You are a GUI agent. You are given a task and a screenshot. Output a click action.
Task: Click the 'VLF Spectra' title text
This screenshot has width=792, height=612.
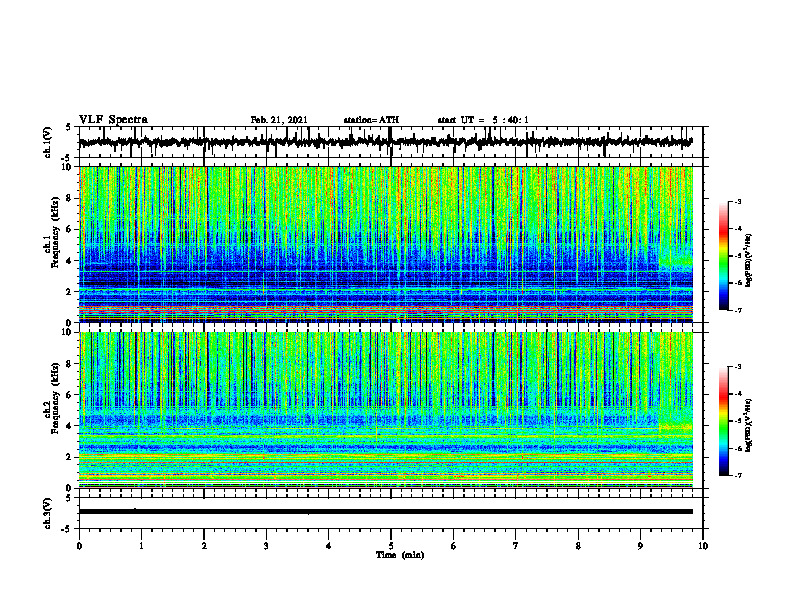tap(113, 120)
